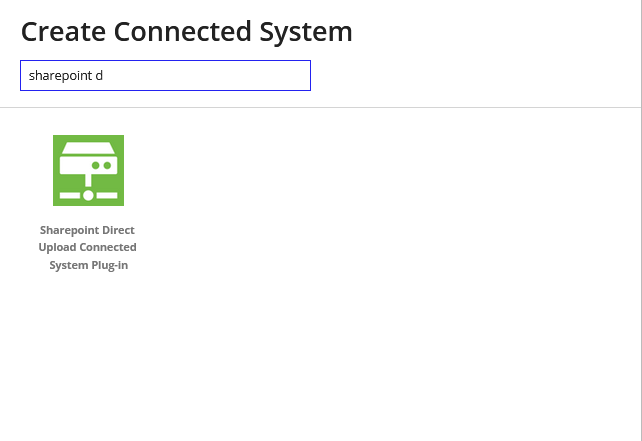The height and width of the screenshot is (441, 642).
Task: Click the "Sharepoint Direct Upload Connected System Plug-in" label
Action: pyautogui.click(x=88, y=247)
